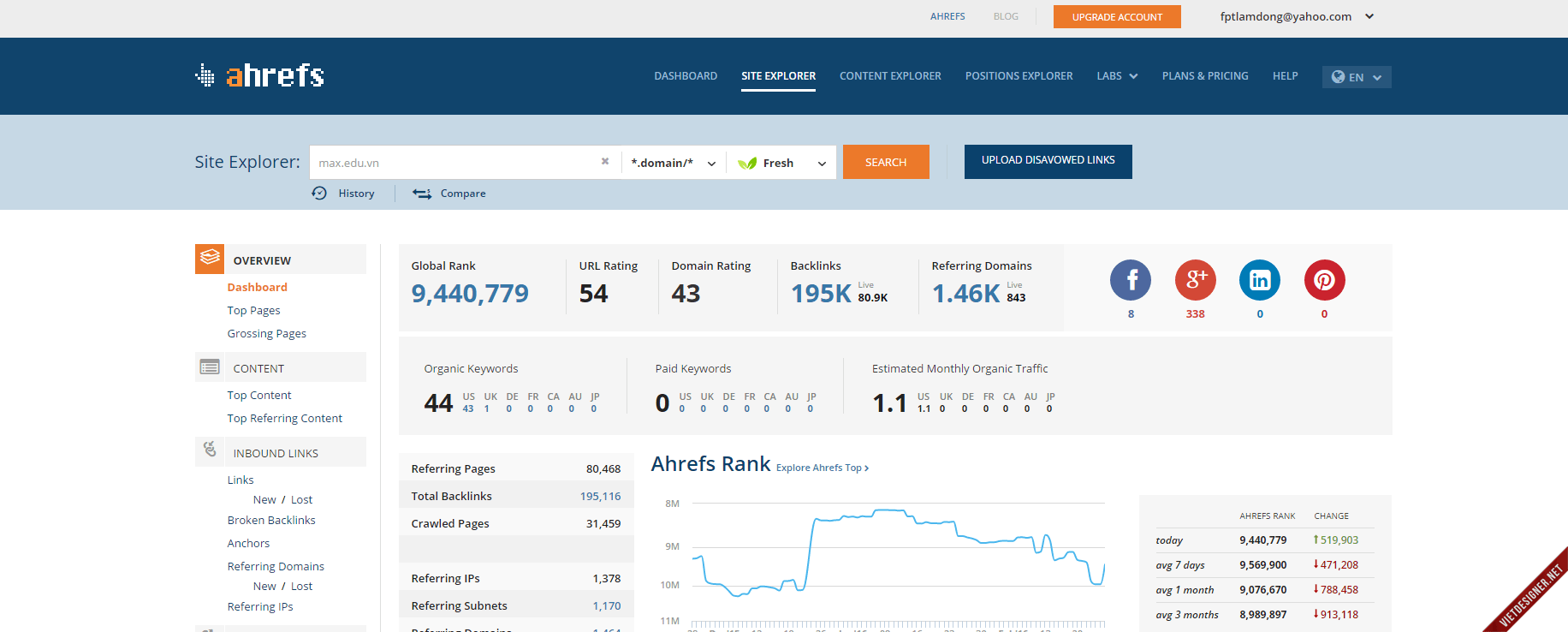Screen dimensions: 1568x632
Task: Click Referring Subnets value 1,170
Action: click(x=607, y=605)
